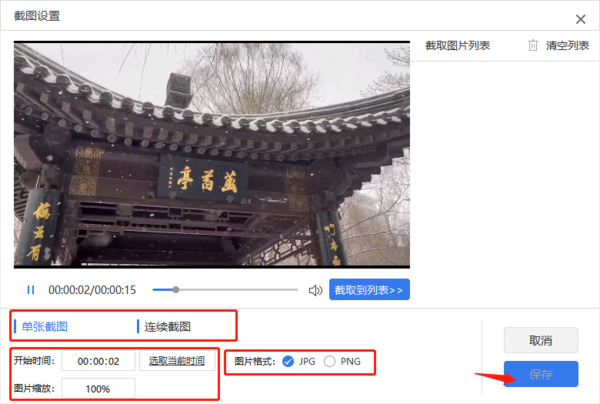Click the 选取当前时间 button
This screenshot has width=600, height=404.
click(x=177, y=361)
